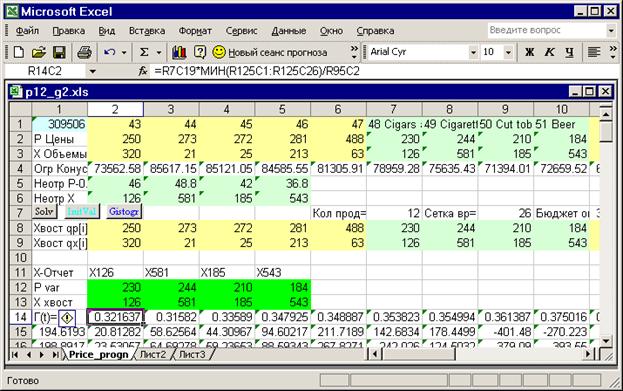Viewport: 623px width, 391px height.
Task: Select column header 2
Action: pos(115,109)
